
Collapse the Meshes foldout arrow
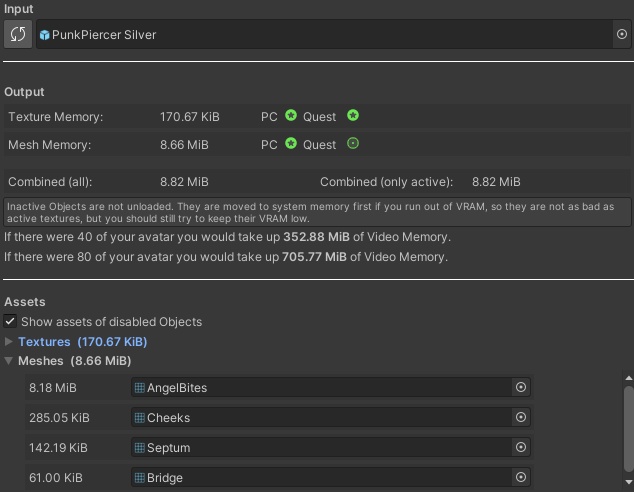[9, 361]
